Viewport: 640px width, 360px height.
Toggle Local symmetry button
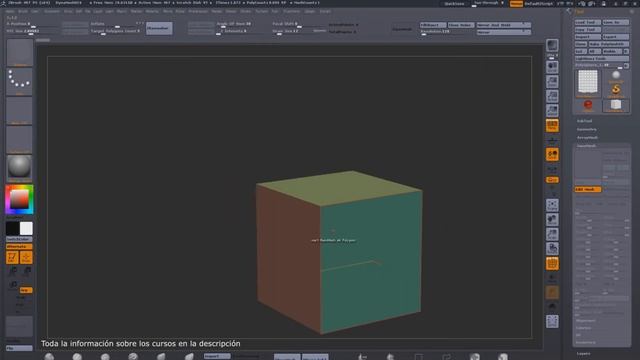tap(552, 154)
